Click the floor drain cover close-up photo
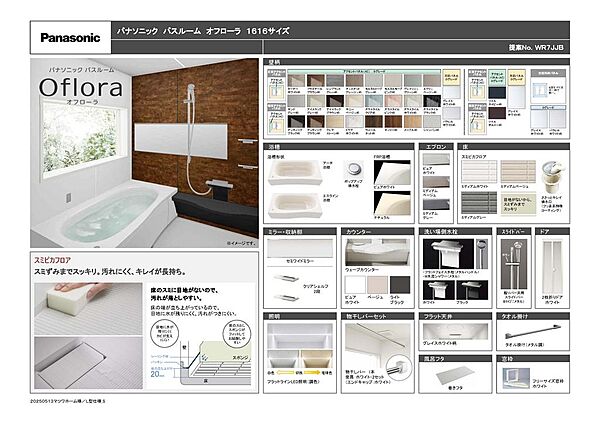This screenshot has width=600, height=424. (x=88, y=363)
